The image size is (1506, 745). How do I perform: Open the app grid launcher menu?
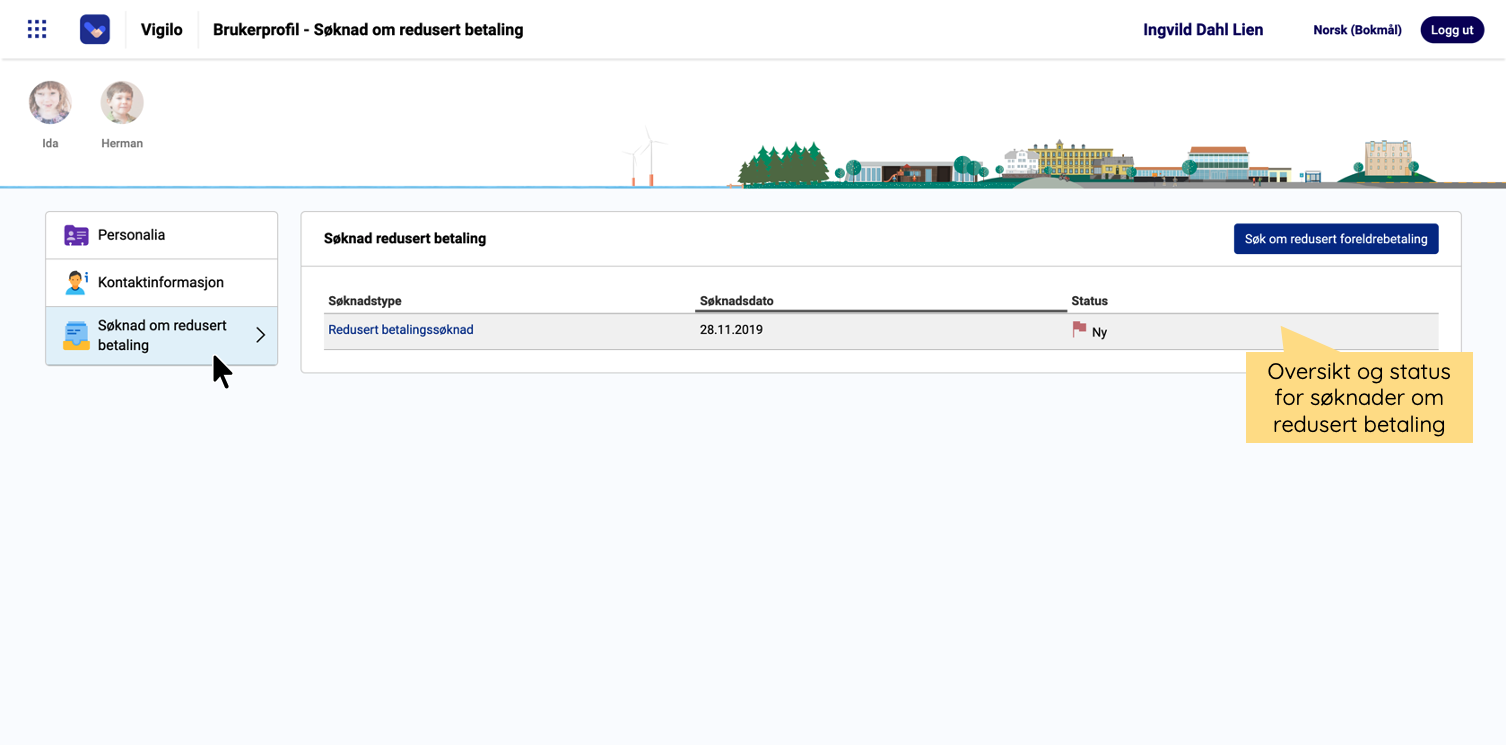click(37, 29)
